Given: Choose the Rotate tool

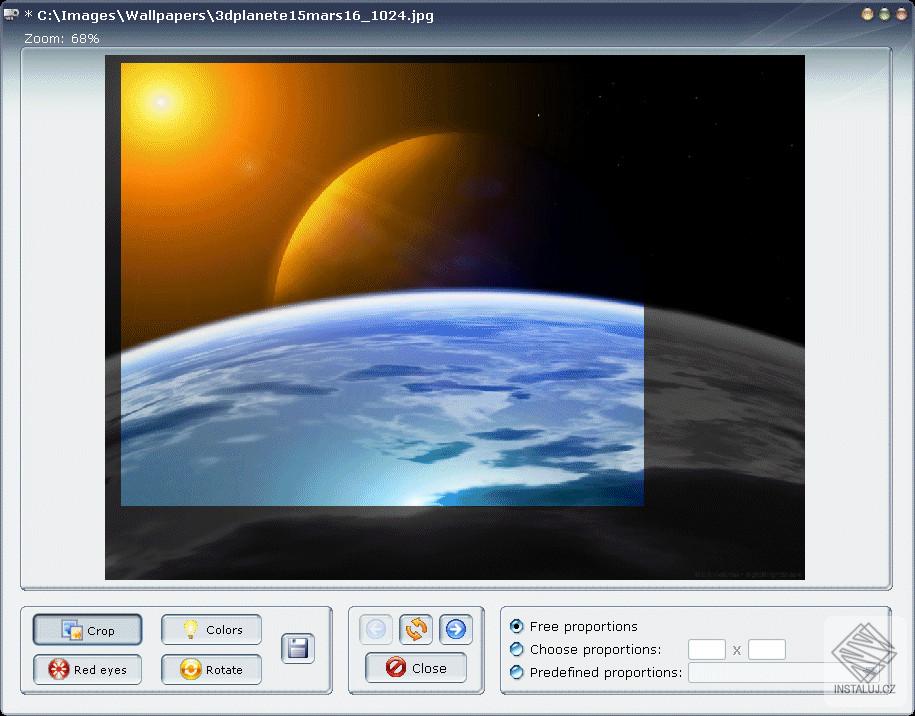Looking at the screenshot, I should [x=211, y=669].
